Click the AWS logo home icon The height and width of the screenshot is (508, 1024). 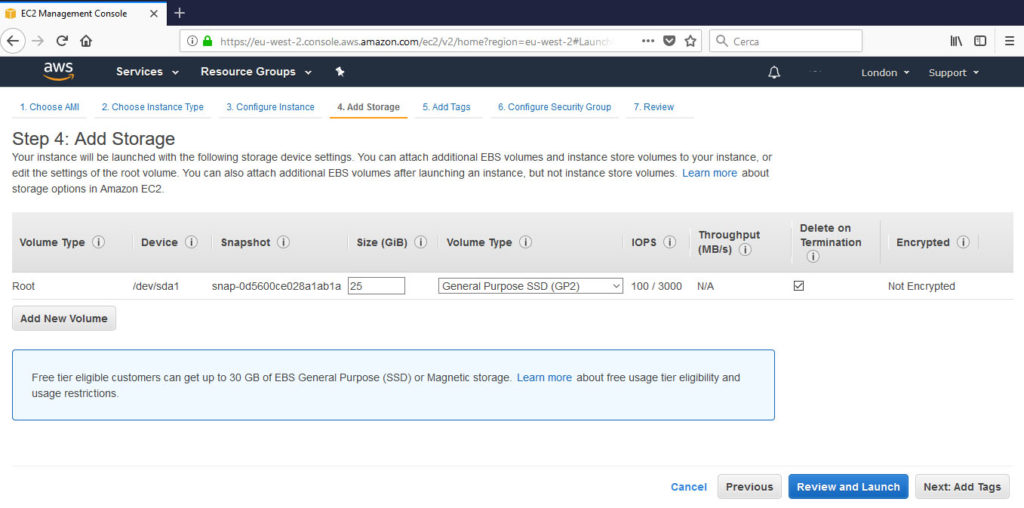(x=59, y=72)
